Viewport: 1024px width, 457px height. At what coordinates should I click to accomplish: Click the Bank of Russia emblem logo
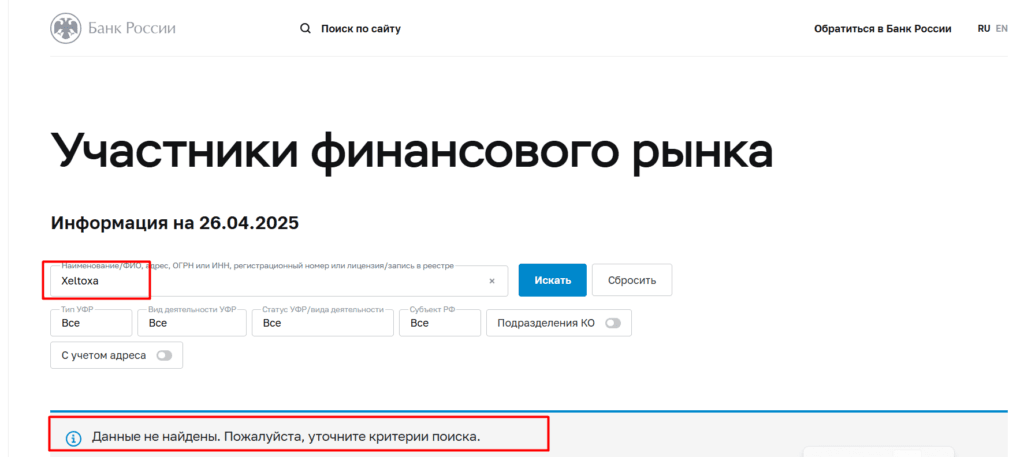coord(66,28)
